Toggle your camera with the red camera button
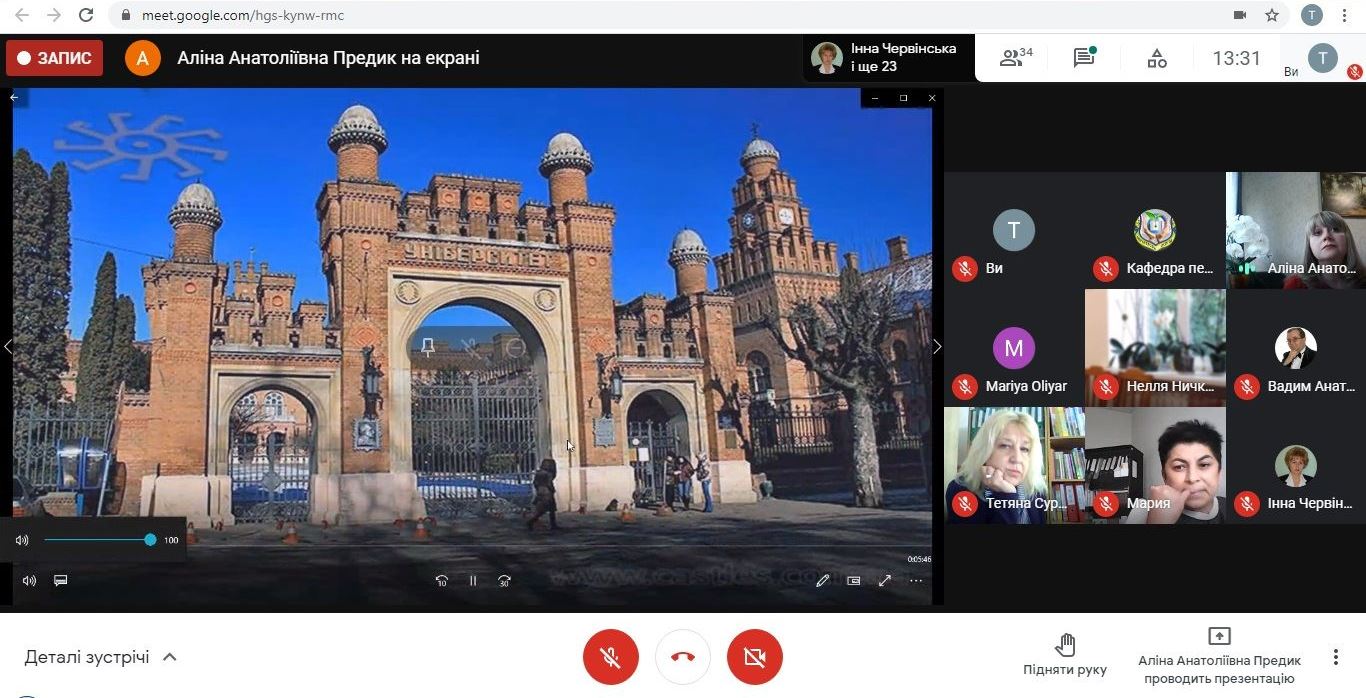1366x698 pixels. [x=755, y=657]
